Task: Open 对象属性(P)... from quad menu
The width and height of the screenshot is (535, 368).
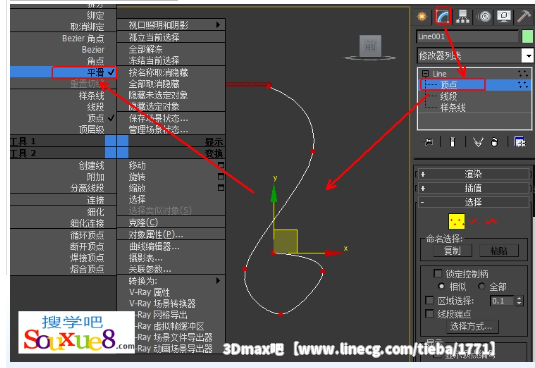Action: point(156,234)
